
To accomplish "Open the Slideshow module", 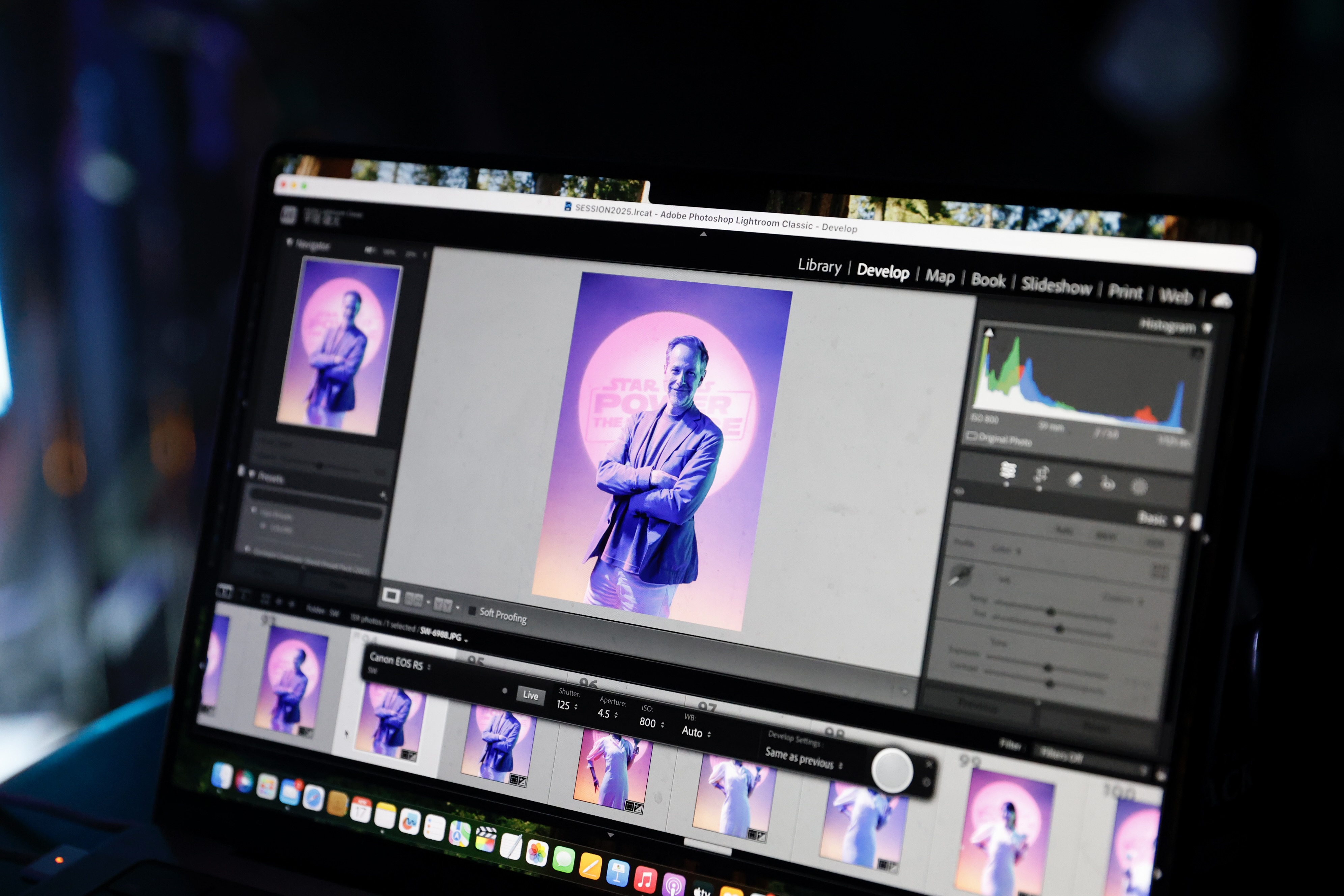I will pyautogui.click(x=1056, y=285).
